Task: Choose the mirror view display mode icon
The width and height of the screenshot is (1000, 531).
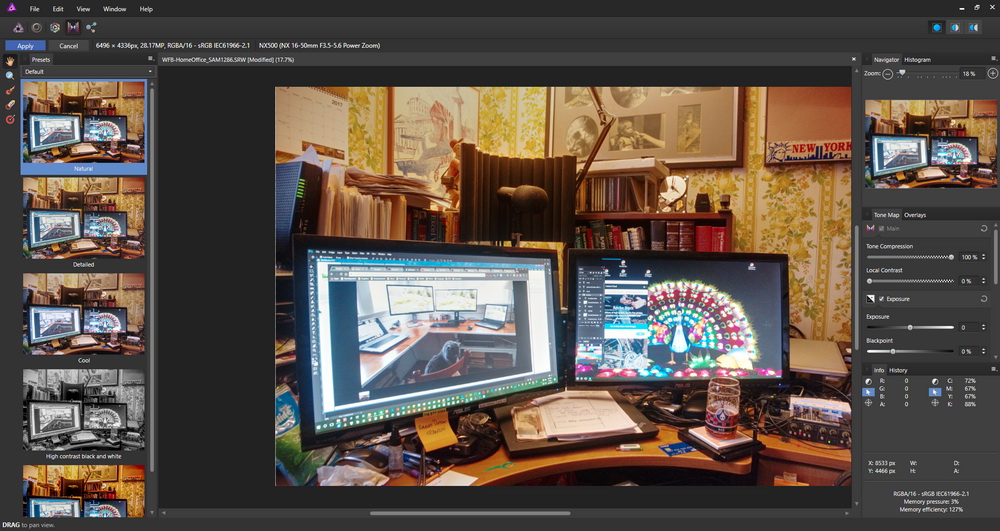Action: 973,27
